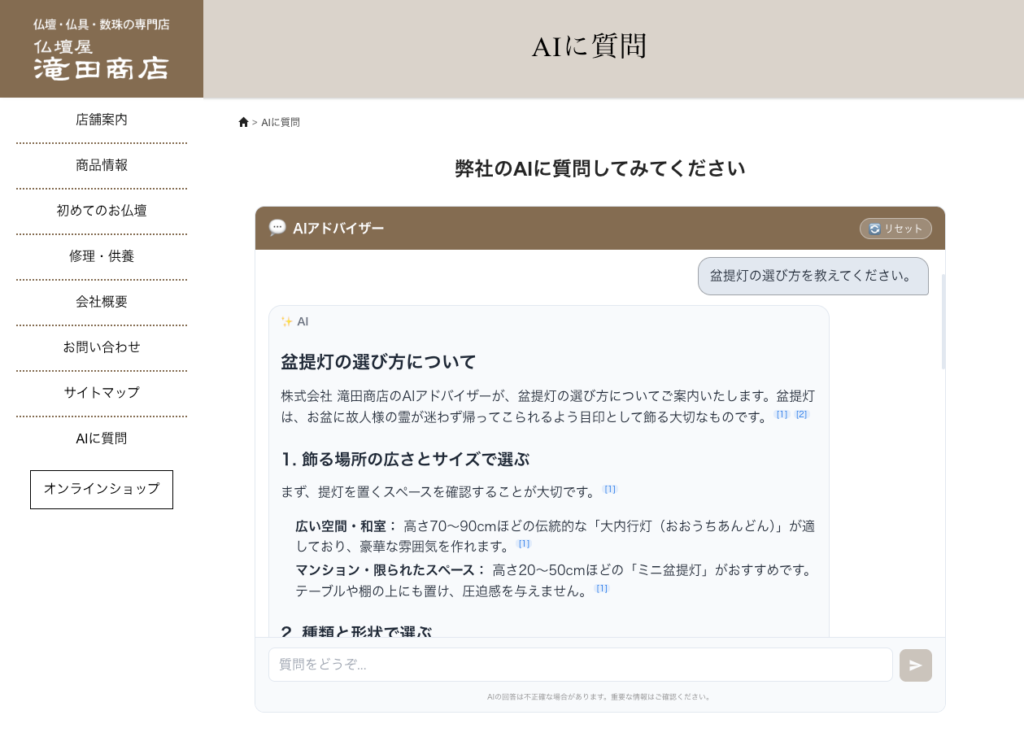This screenshot has height=737, width=1024.
Task: Open 店舗案内 in sidebar menu
Action: [x=101, y=119]
